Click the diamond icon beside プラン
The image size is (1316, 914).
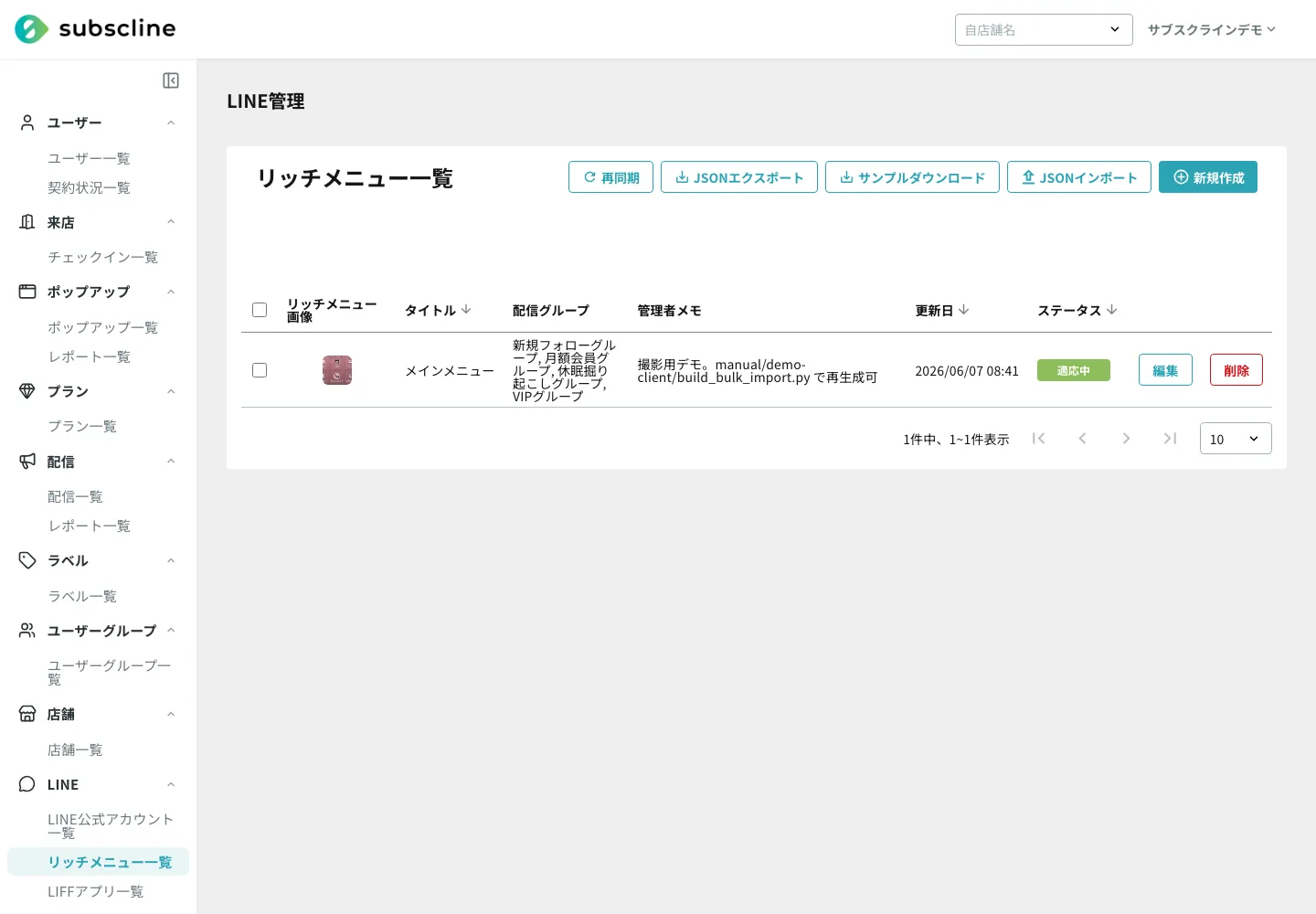(27, 391)
